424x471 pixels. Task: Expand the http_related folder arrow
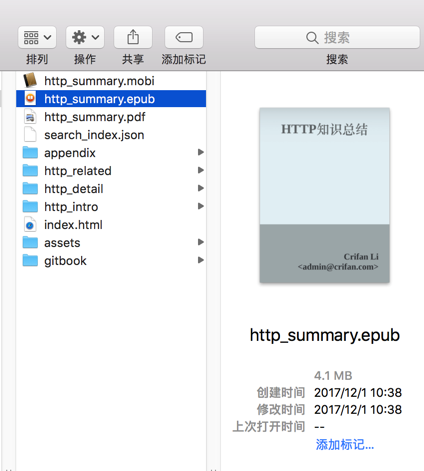pyautogui.click(x=200, y=170)
